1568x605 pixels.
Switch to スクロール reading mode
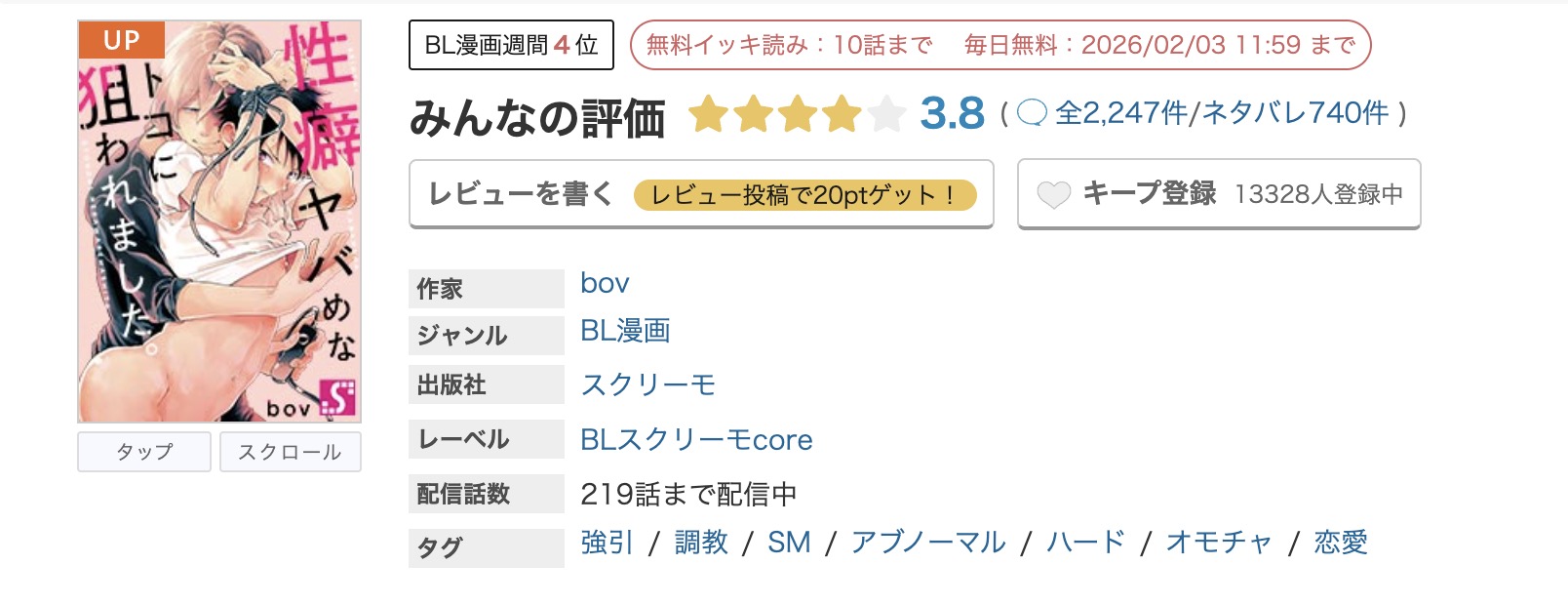(x=290, y=452)
